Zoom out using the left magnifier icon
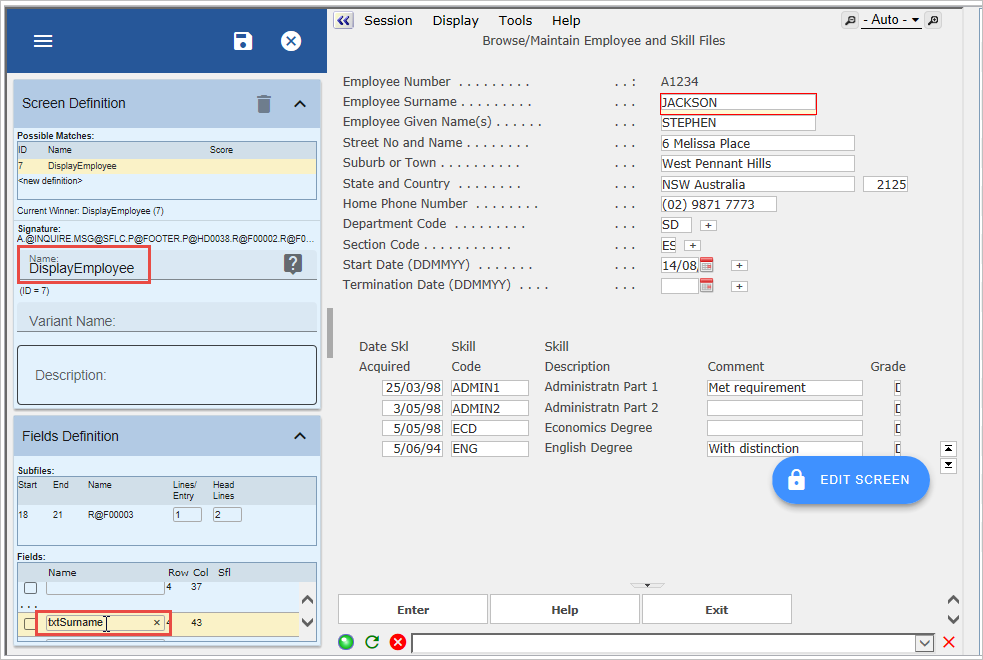 pyautogui.click(x=849, y=20)
